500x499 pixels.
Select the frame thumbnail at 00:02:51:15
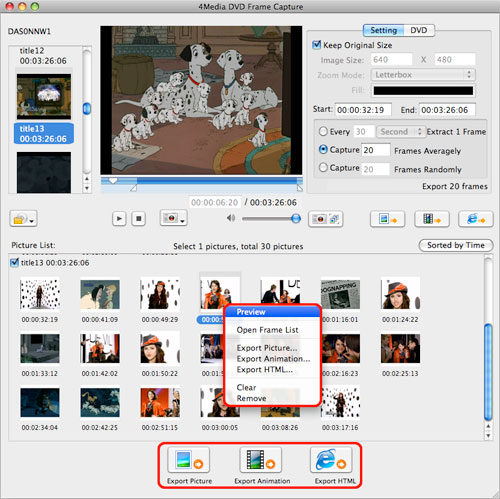tap(160, 402)
